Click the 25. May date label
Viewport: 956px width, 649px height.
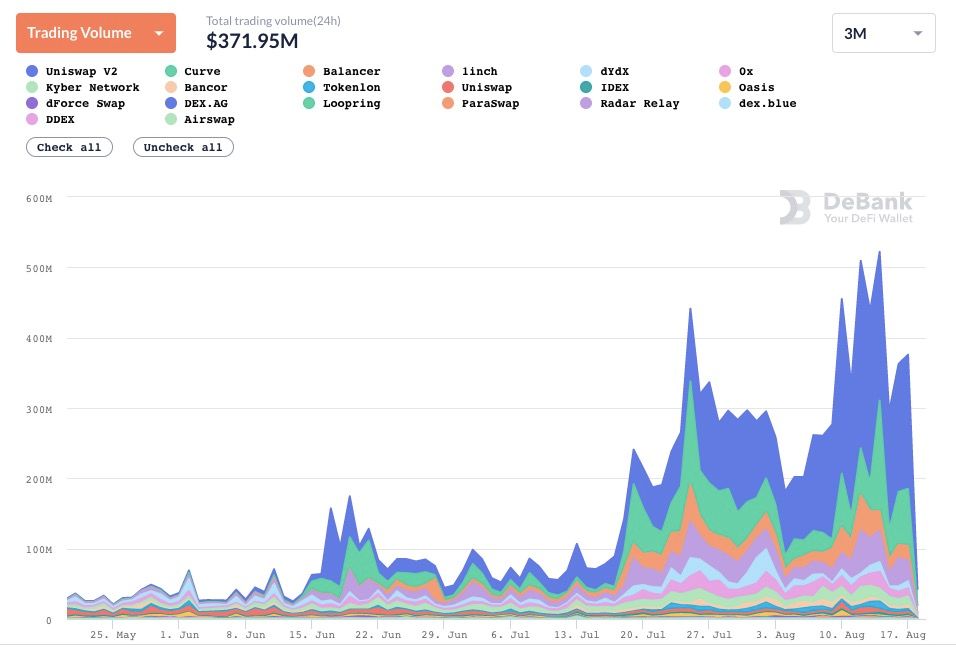113,634
